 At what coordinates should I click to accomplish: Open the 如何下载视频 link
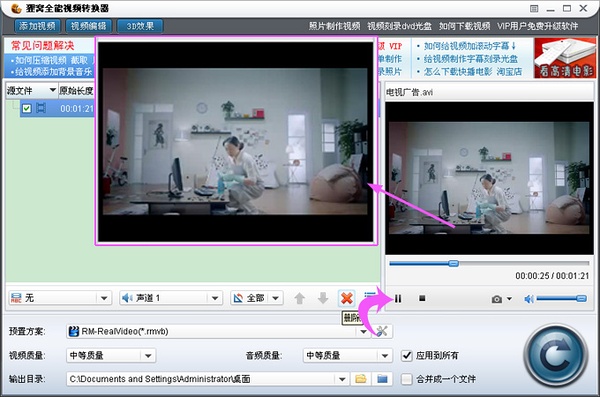click(x=464, y=26)
